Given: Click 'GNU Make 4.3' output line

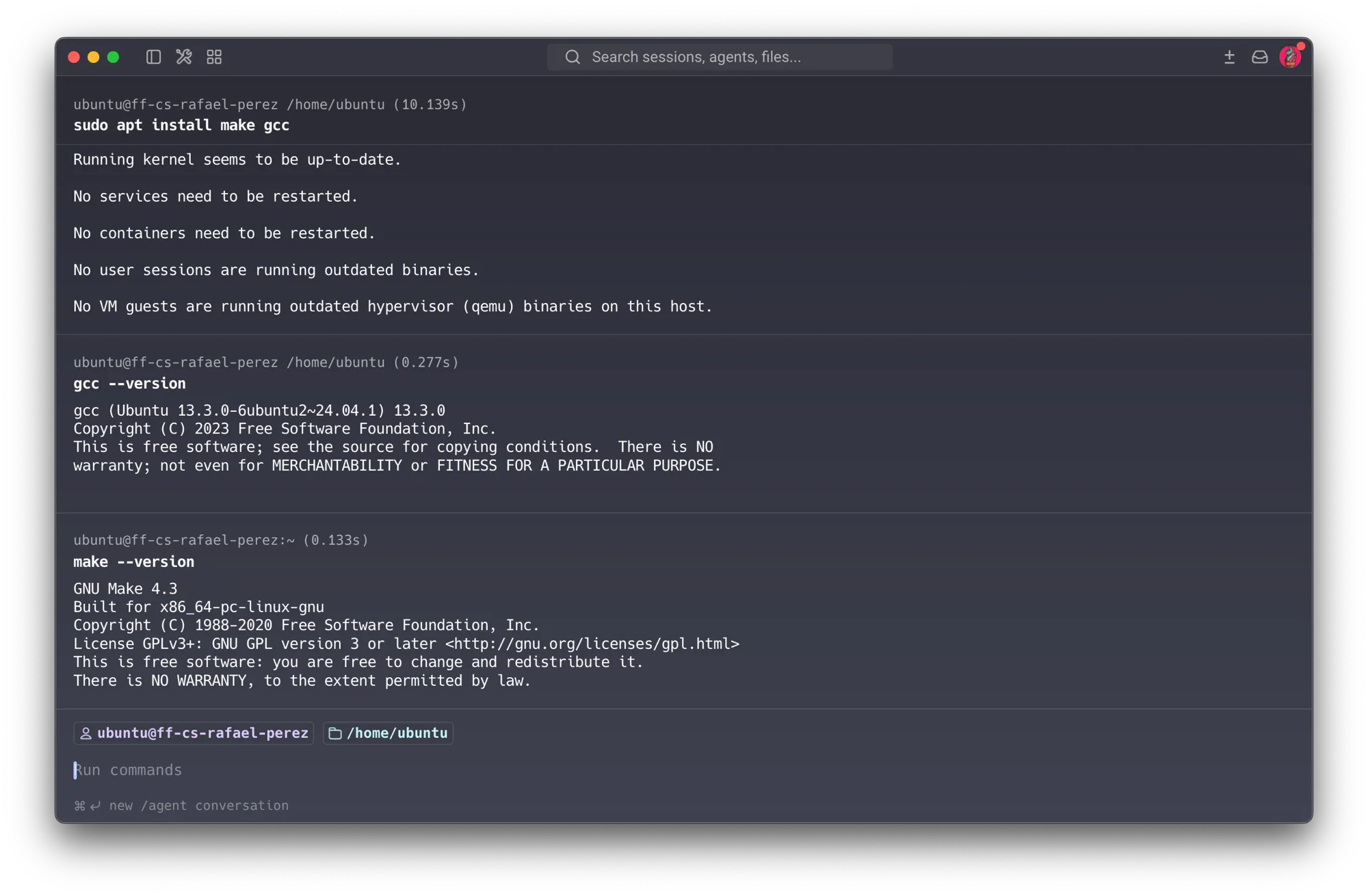Looking at the screenshot, I should [125, 589].
